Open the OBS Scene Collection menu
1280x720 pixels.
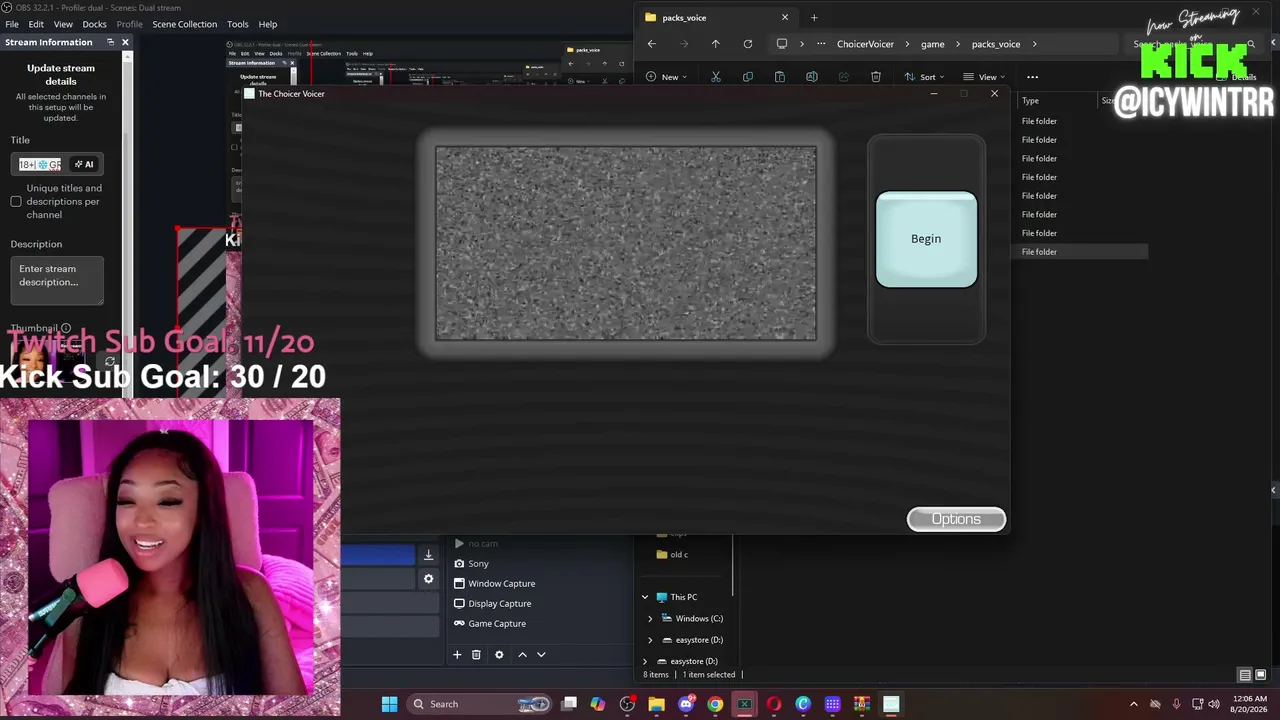pyautogui.click(x=184, y=24)
